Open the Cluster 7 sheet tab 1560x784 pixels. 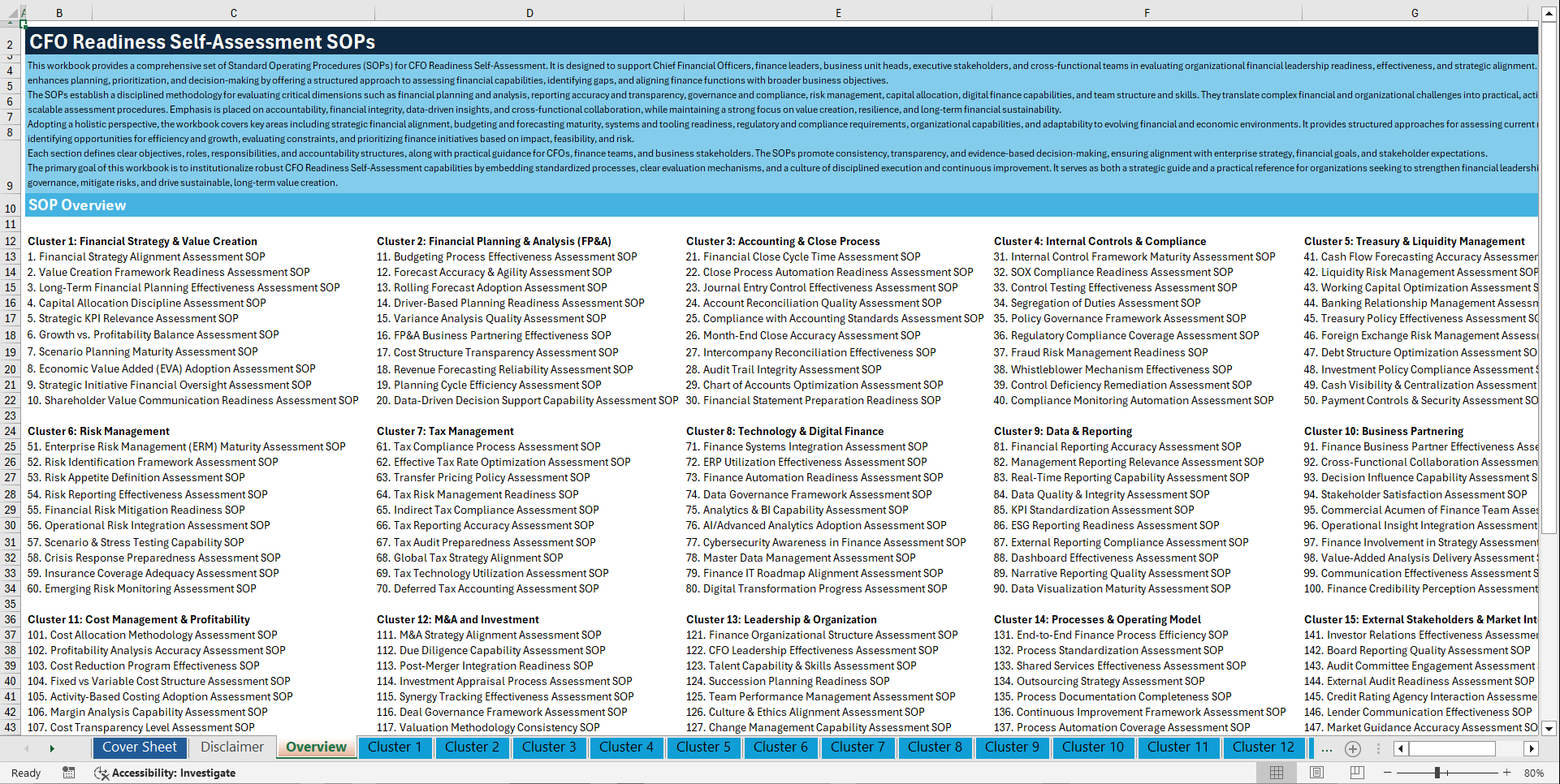click(x=858, y=747)
